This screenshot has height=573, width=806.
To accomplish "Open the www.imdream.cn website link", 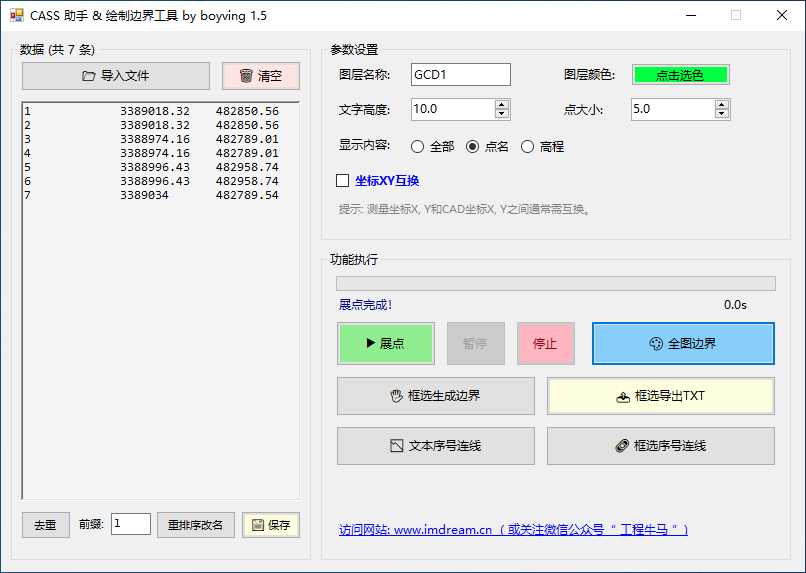I will (513, 530).
